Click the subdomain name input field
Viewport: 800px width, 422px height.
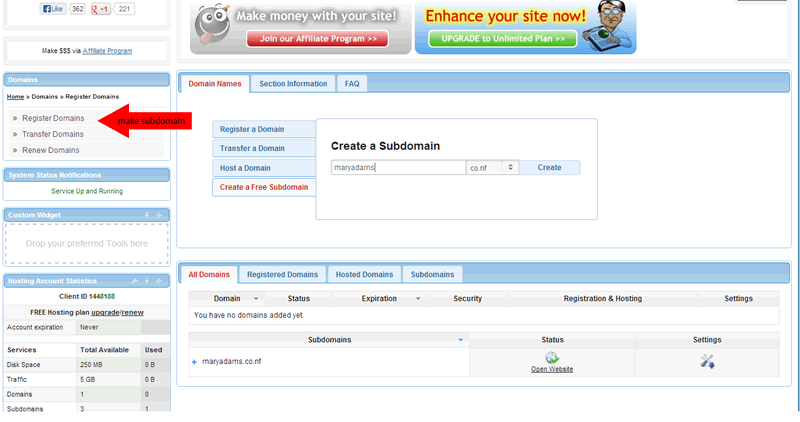398,167
